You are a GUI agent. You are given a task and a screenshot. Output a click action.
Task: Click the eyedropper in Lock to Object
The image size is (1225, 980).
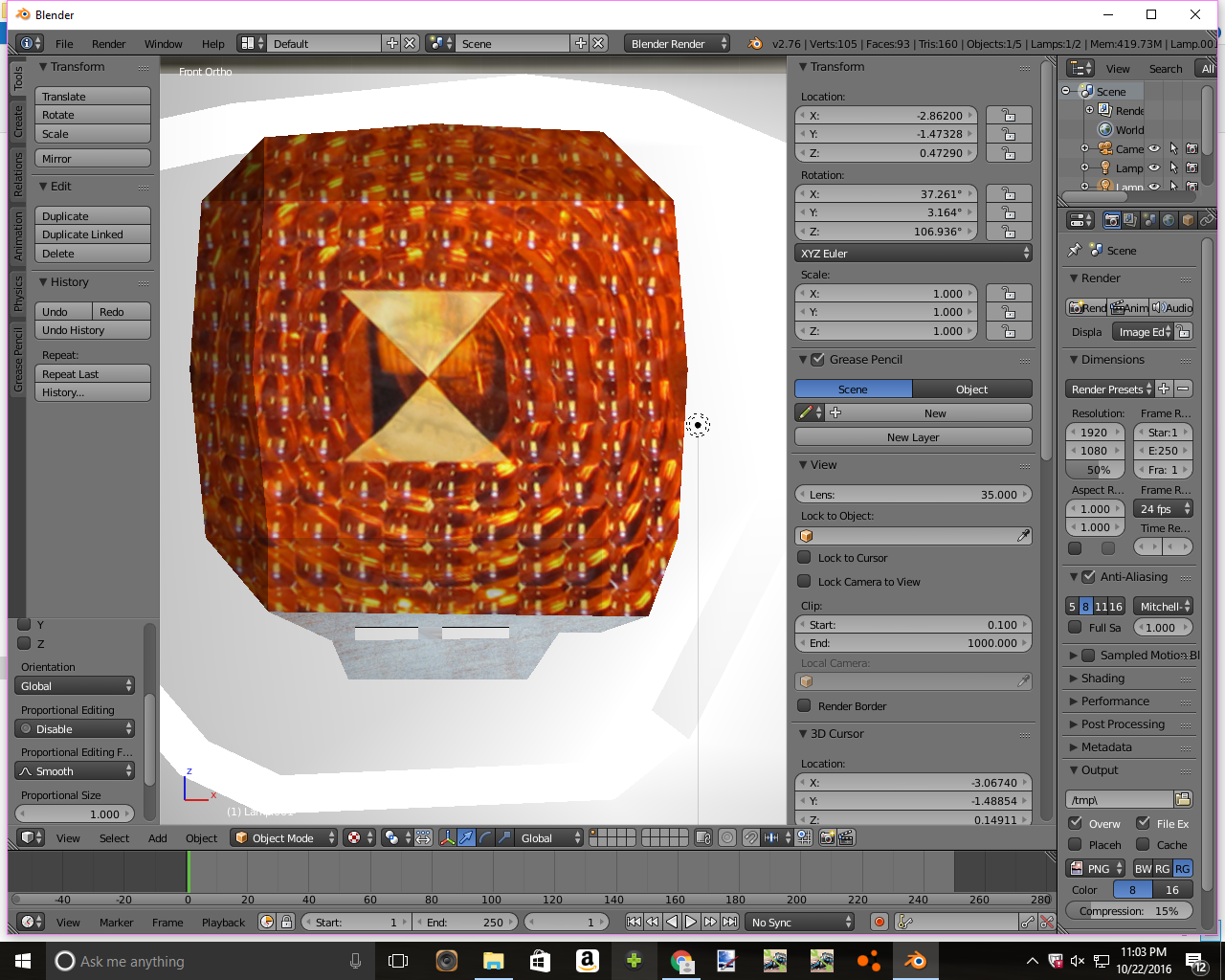point(1023,536)
